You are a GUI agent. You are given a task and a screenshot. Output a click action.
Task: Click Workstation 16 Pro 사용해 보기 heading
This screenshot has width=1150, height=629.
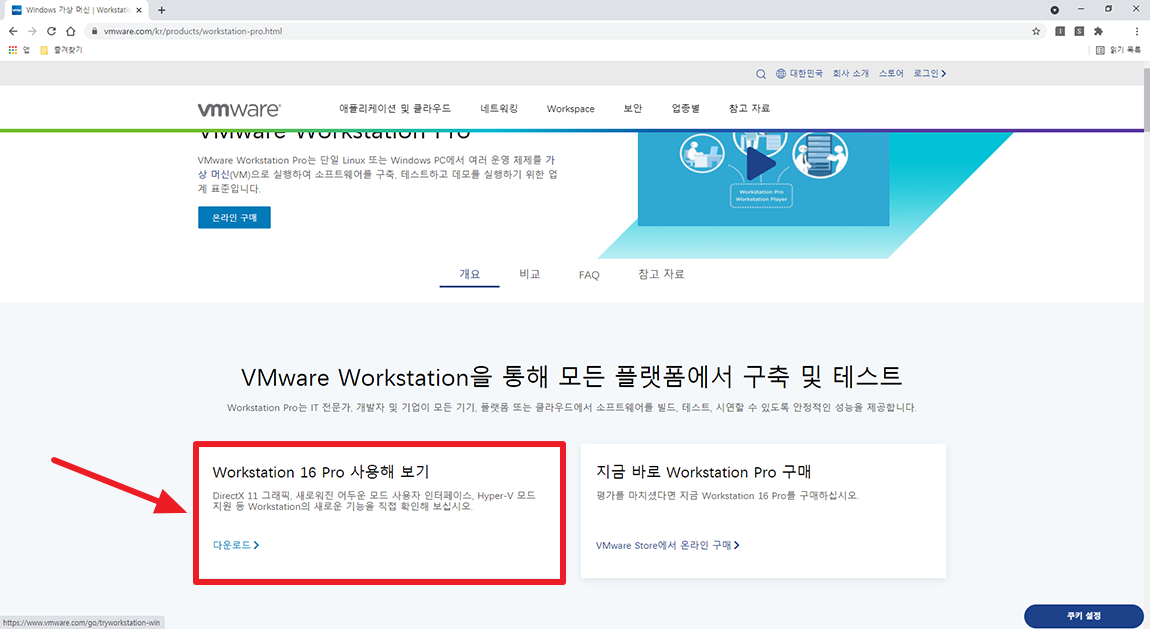(x=321, y=472)
